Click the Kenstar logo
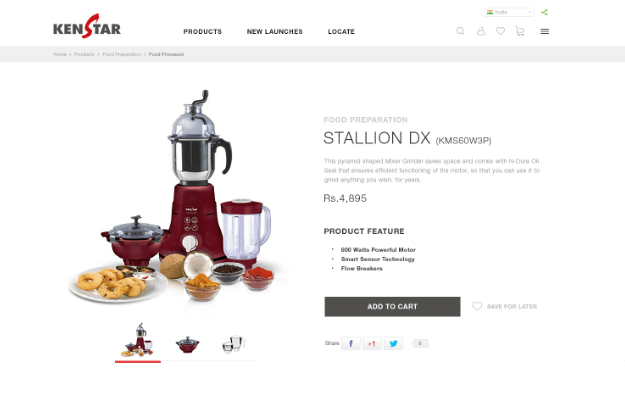The image size is (625, 400). coord(87,26)
